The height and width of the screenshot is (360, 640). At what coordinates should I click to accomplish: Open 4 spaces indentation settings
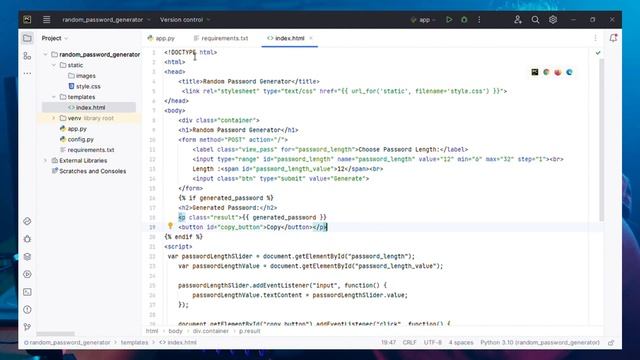coord(461,342)
